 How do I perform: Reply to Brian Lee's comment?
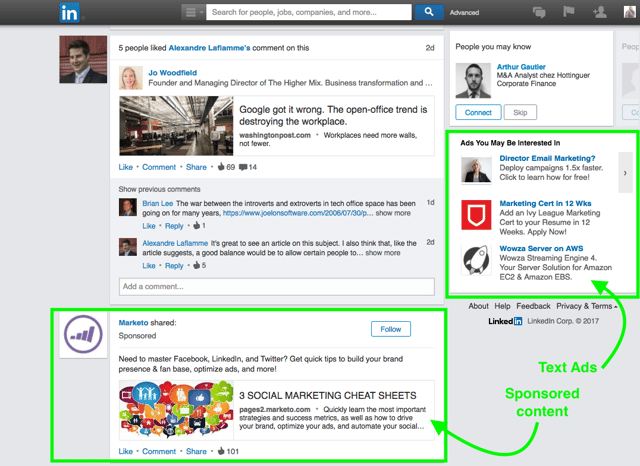pyautogui.click(x=174, y=226)
